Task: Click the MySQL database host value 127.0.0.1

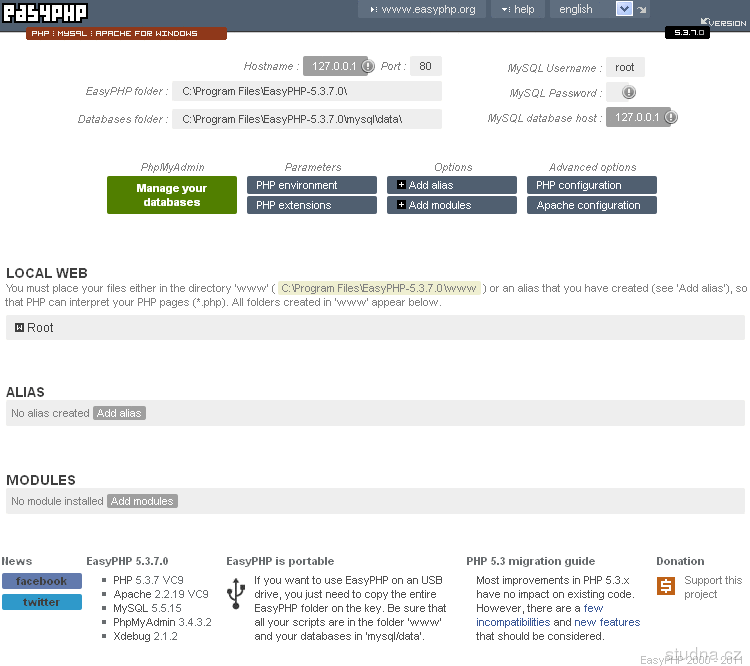Action: tap(637, 117)
